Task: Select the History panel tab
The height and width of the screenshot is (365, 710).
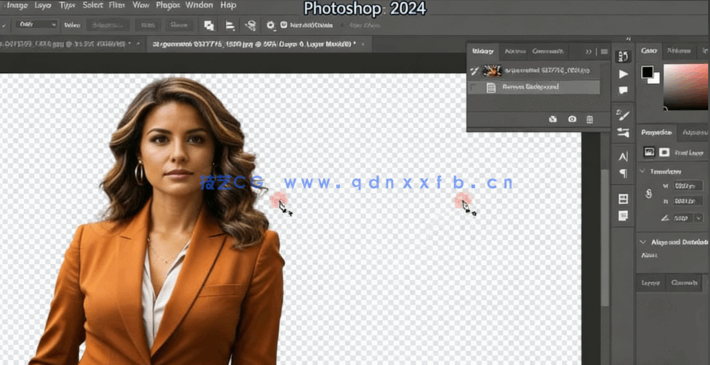Action: (483, 51)
